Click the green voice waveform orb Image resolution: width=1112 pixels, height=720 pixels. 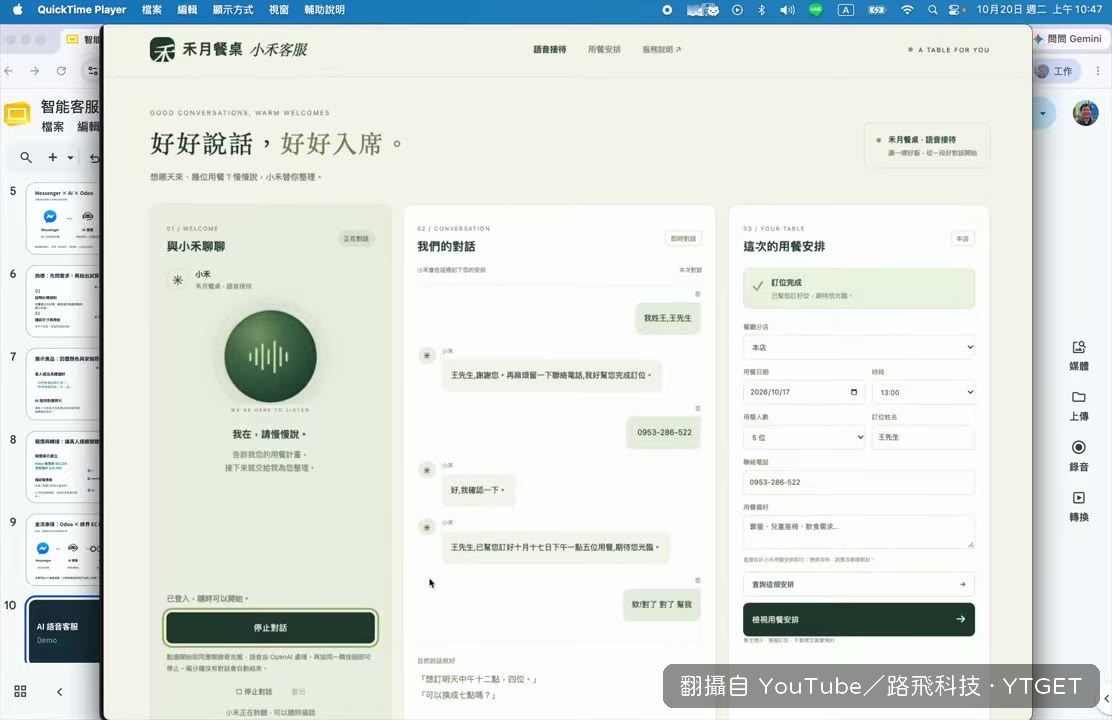point(270,356)
